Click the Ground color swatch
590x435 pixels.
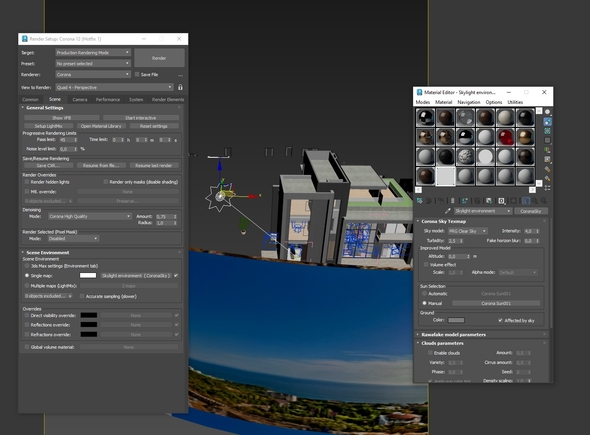[456, 320]
